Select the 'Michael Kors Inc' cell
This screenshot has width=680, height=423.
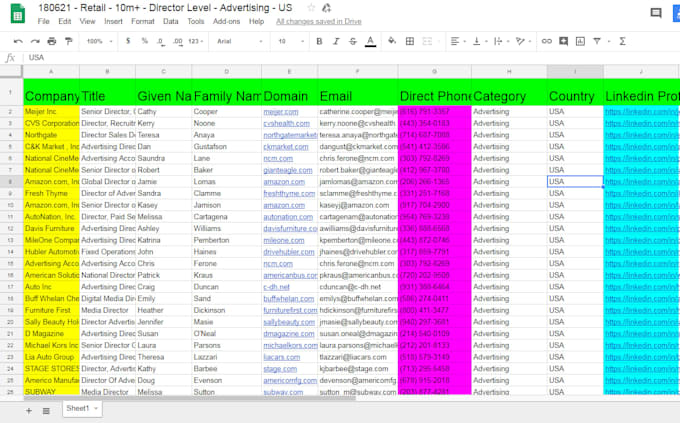(52, 345)
